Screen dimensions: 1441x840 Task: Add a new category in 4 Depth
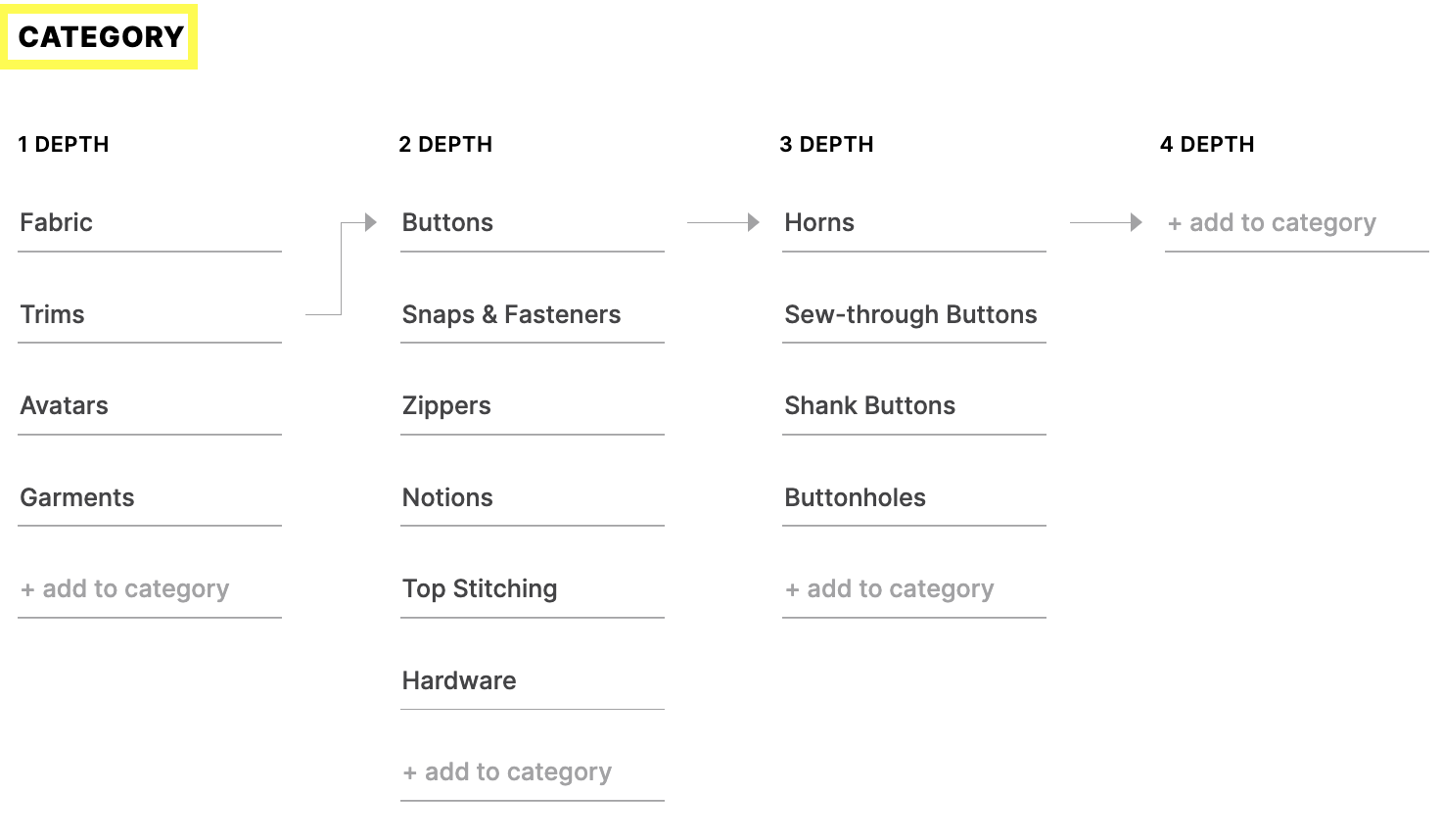pyautogui.click(x=1297, y=223)
